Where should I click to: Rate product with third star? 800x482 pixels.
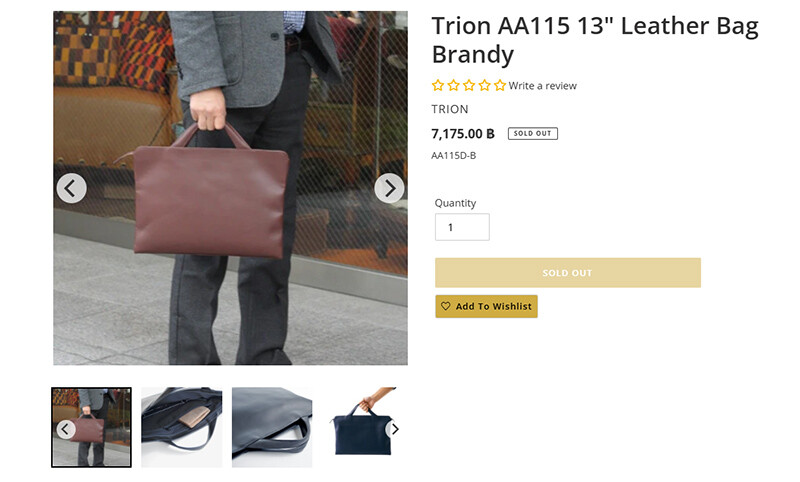469,86
